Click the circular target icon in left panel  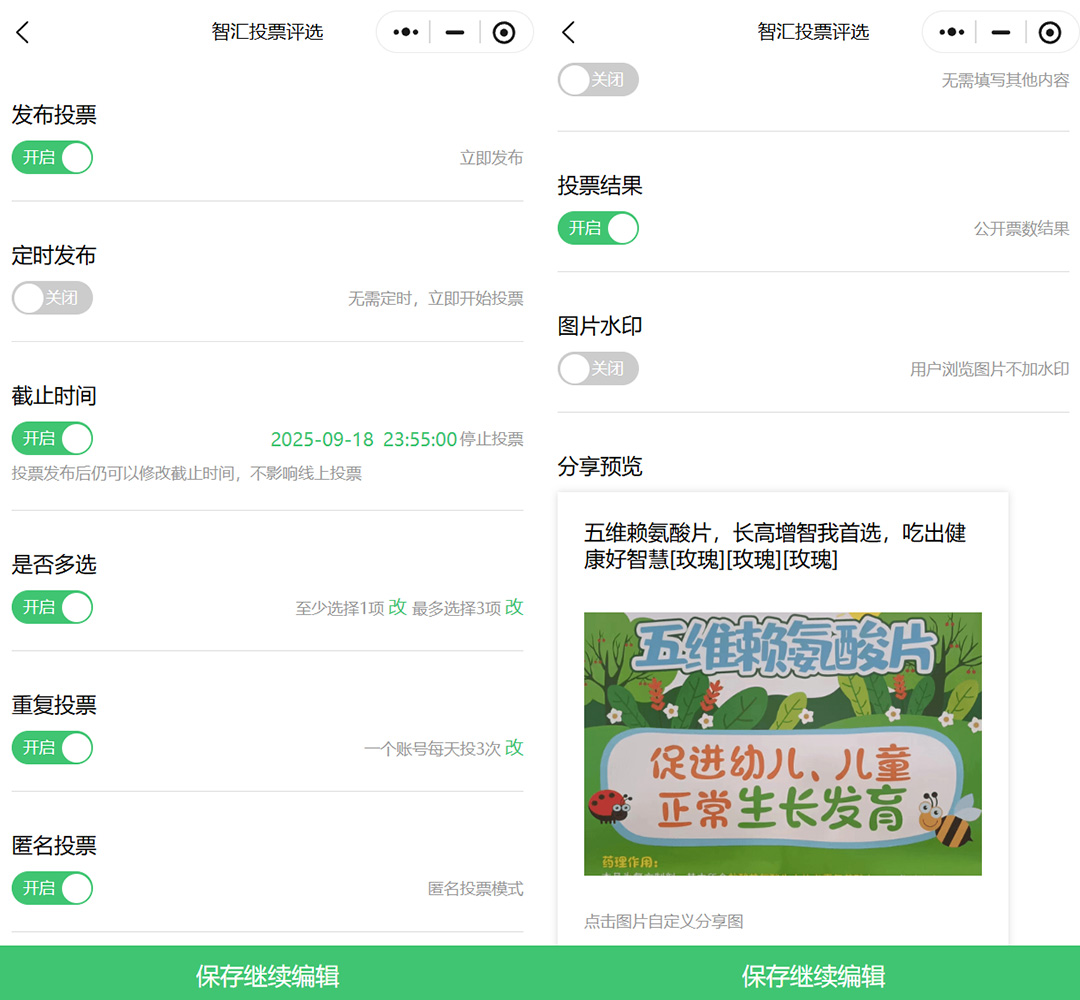point(504,32)
